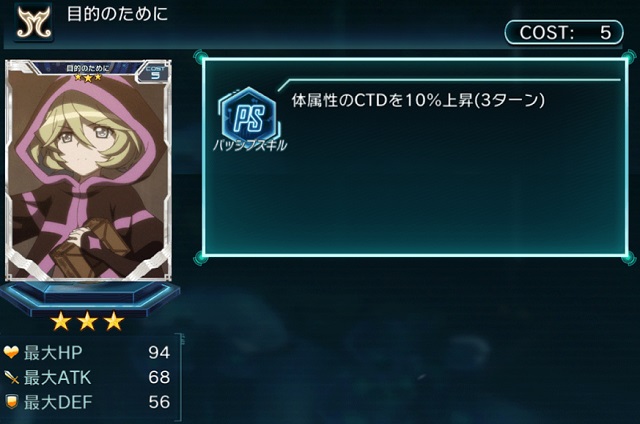Click the small stars on card banner
Viewport: 640px width, 424px height.
[x=88, y=77]
